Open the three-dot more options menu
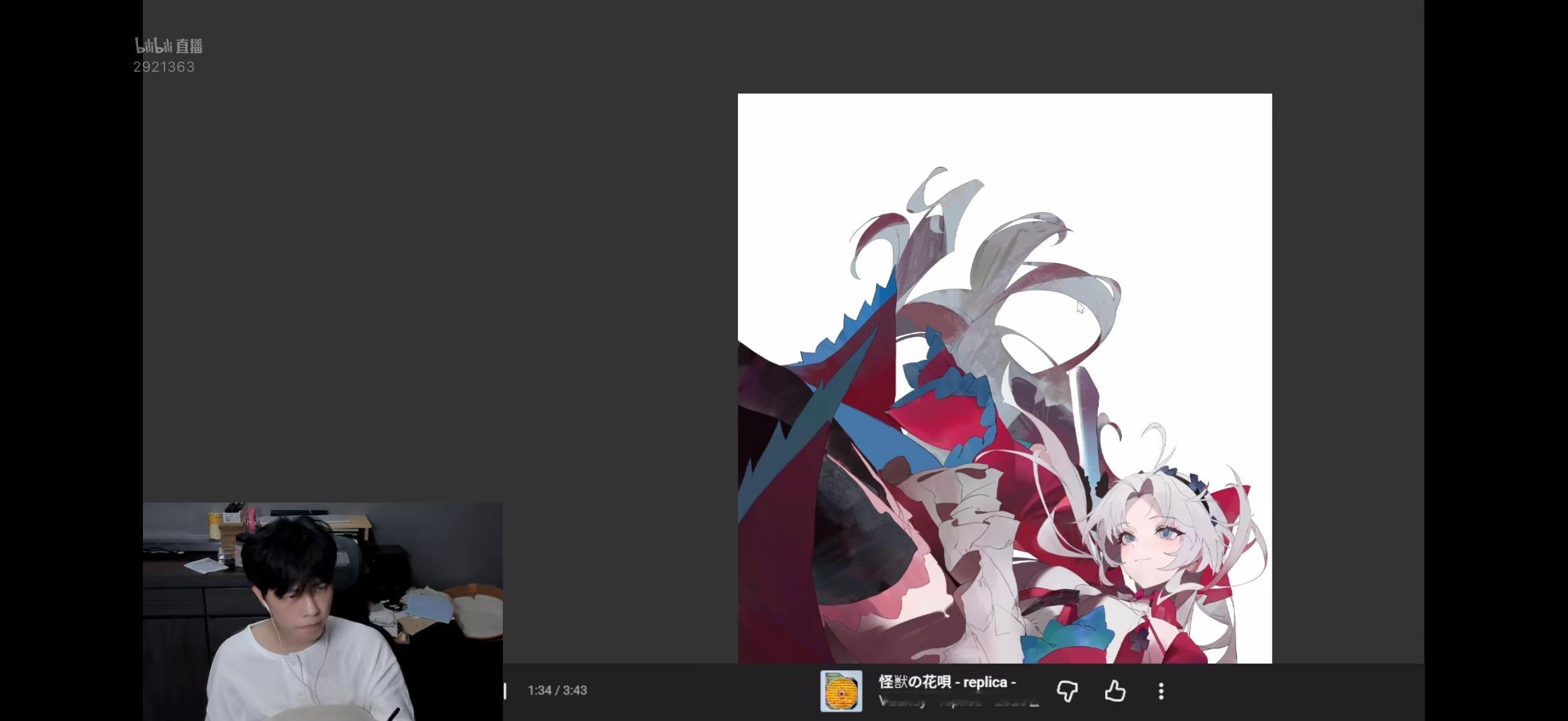This screenshot has height=721, width=1568. click(x=1161, y=691)
